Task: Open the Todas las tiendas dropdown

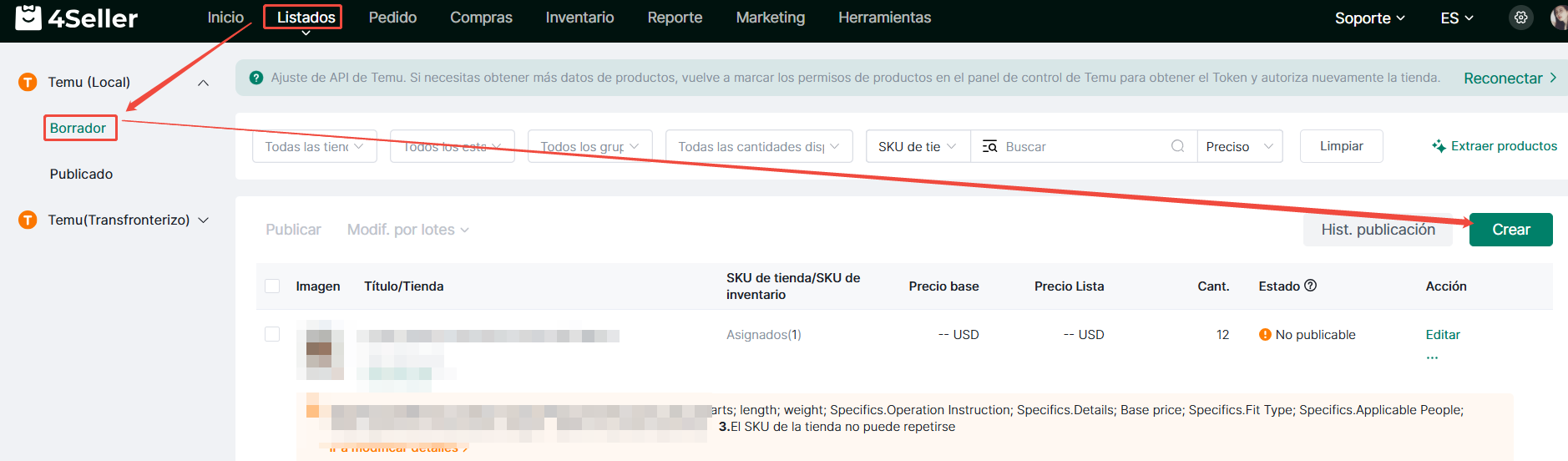Action: tap(314, 146)
